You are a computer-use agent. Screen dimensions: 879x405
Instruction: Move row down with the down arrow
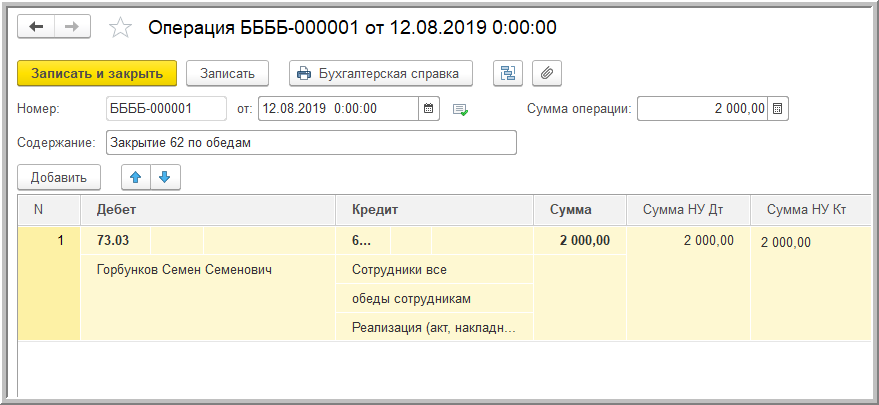165,177
